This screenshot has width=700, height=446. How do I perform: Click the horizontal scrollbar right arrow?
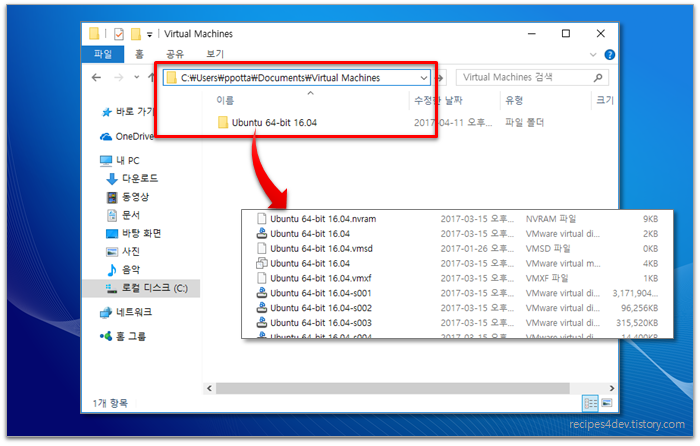point(612,388)
